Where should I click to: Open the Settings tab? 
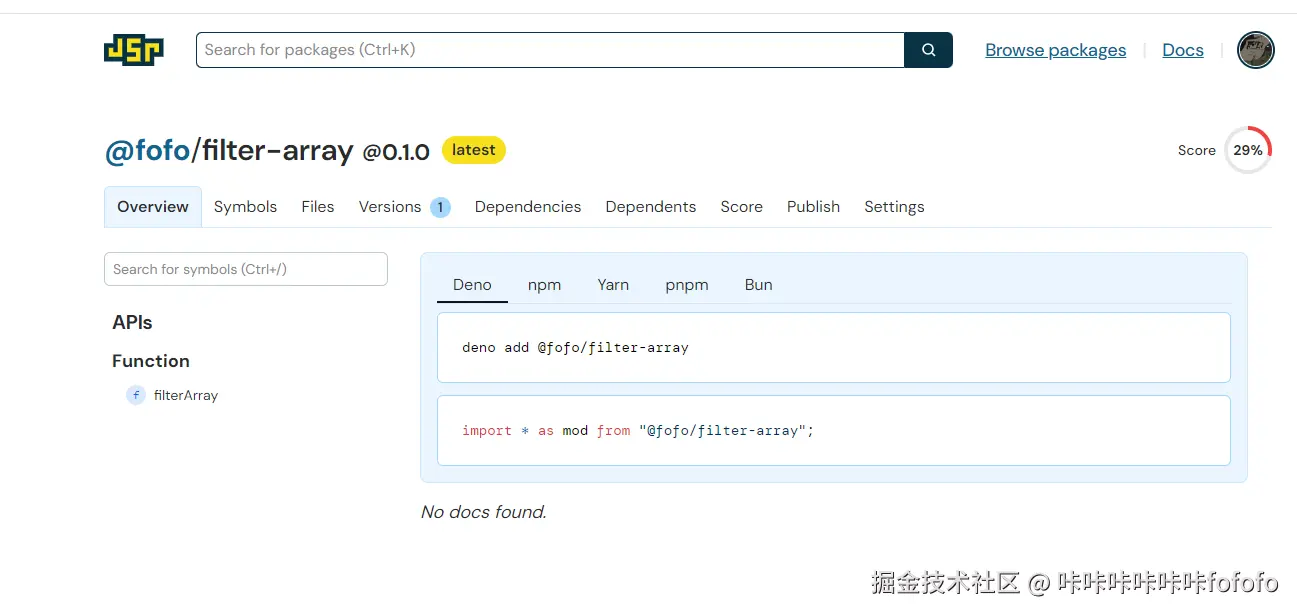(x=894, y=207)
